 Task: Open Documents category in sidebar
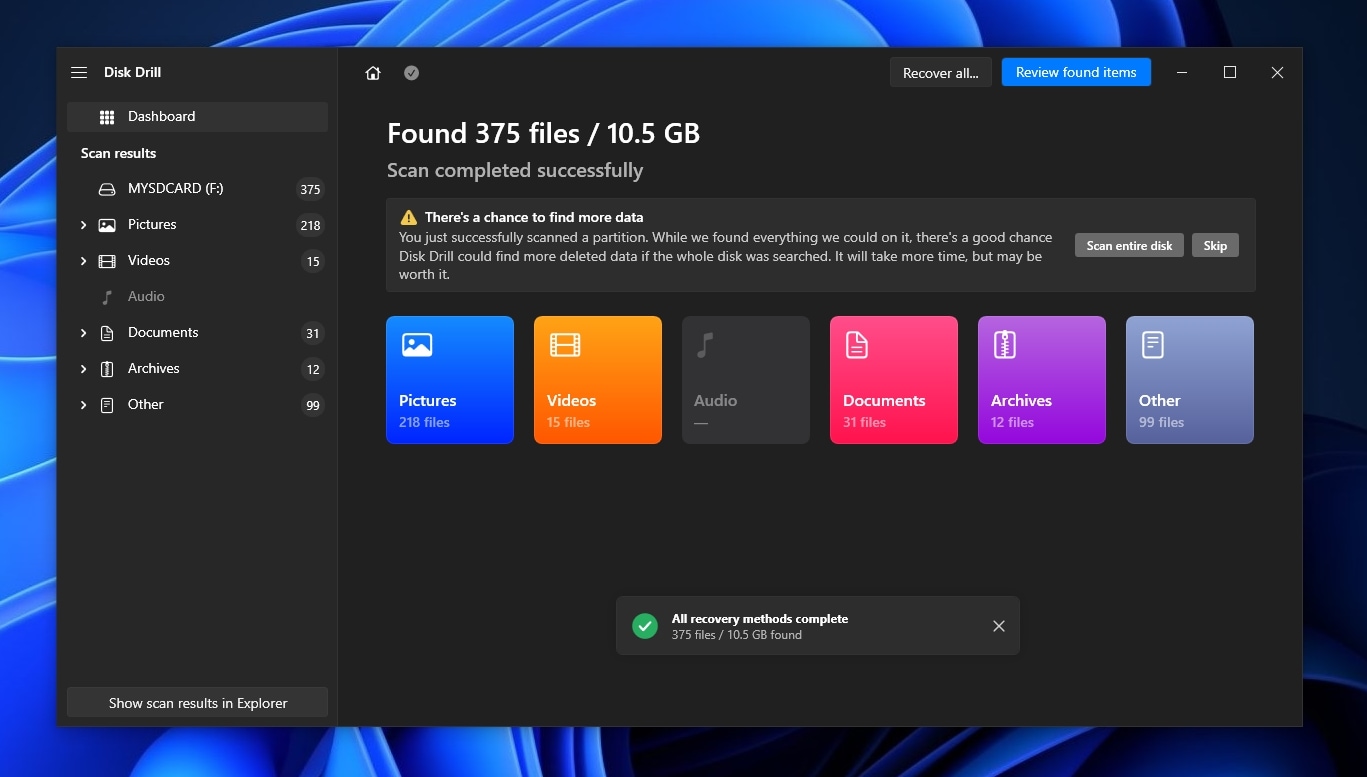(x=197, y=333)
